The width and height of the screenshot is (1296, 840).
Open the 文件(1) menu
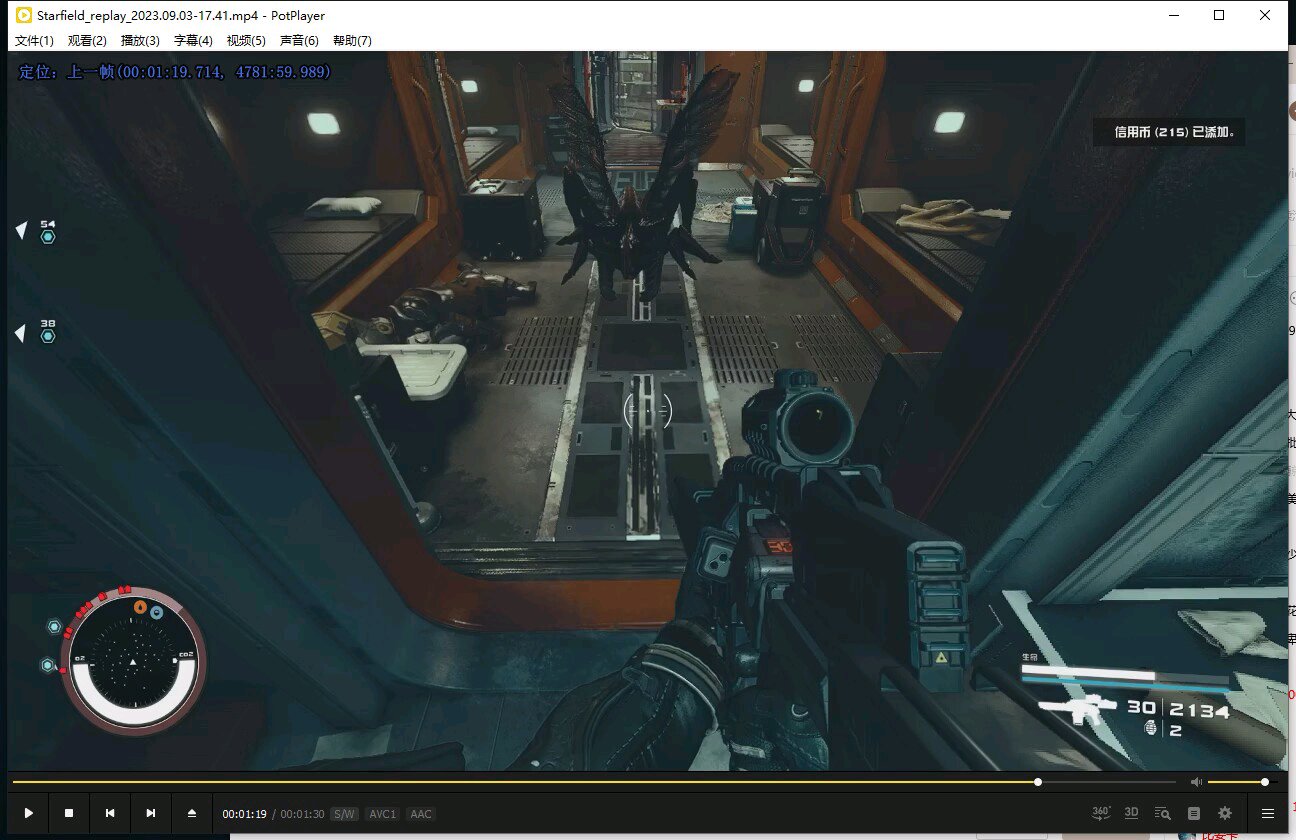34,41
